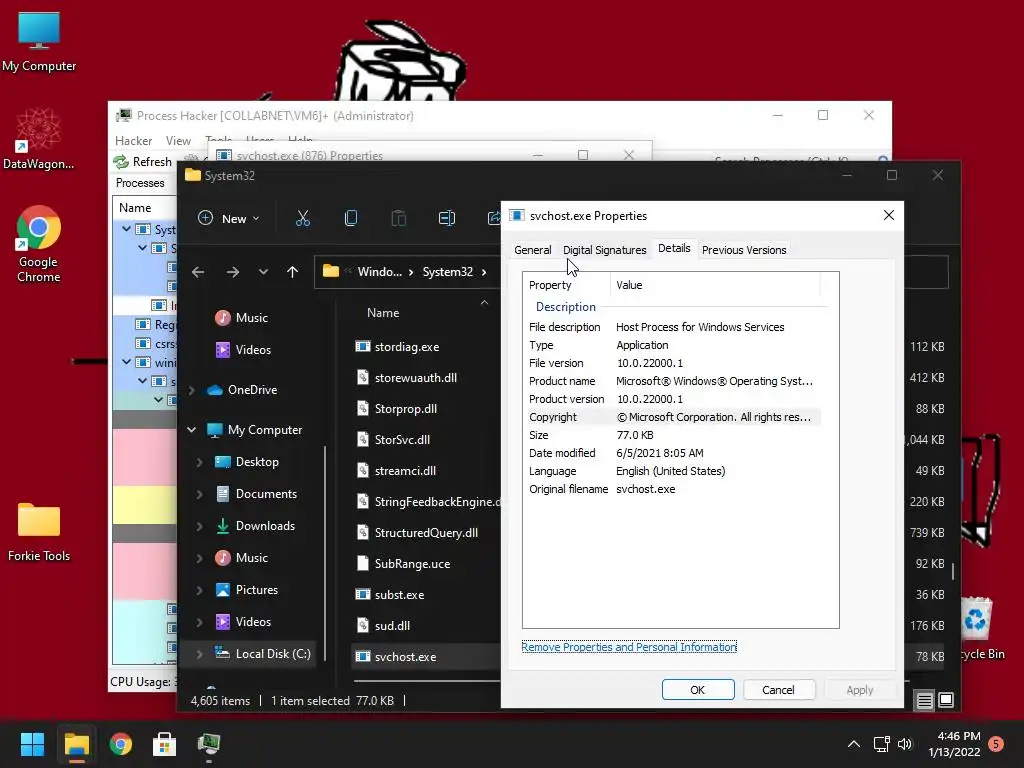Open the Digital Signatures tab
Screen dimensions: 1024x768
click(604, 250)
